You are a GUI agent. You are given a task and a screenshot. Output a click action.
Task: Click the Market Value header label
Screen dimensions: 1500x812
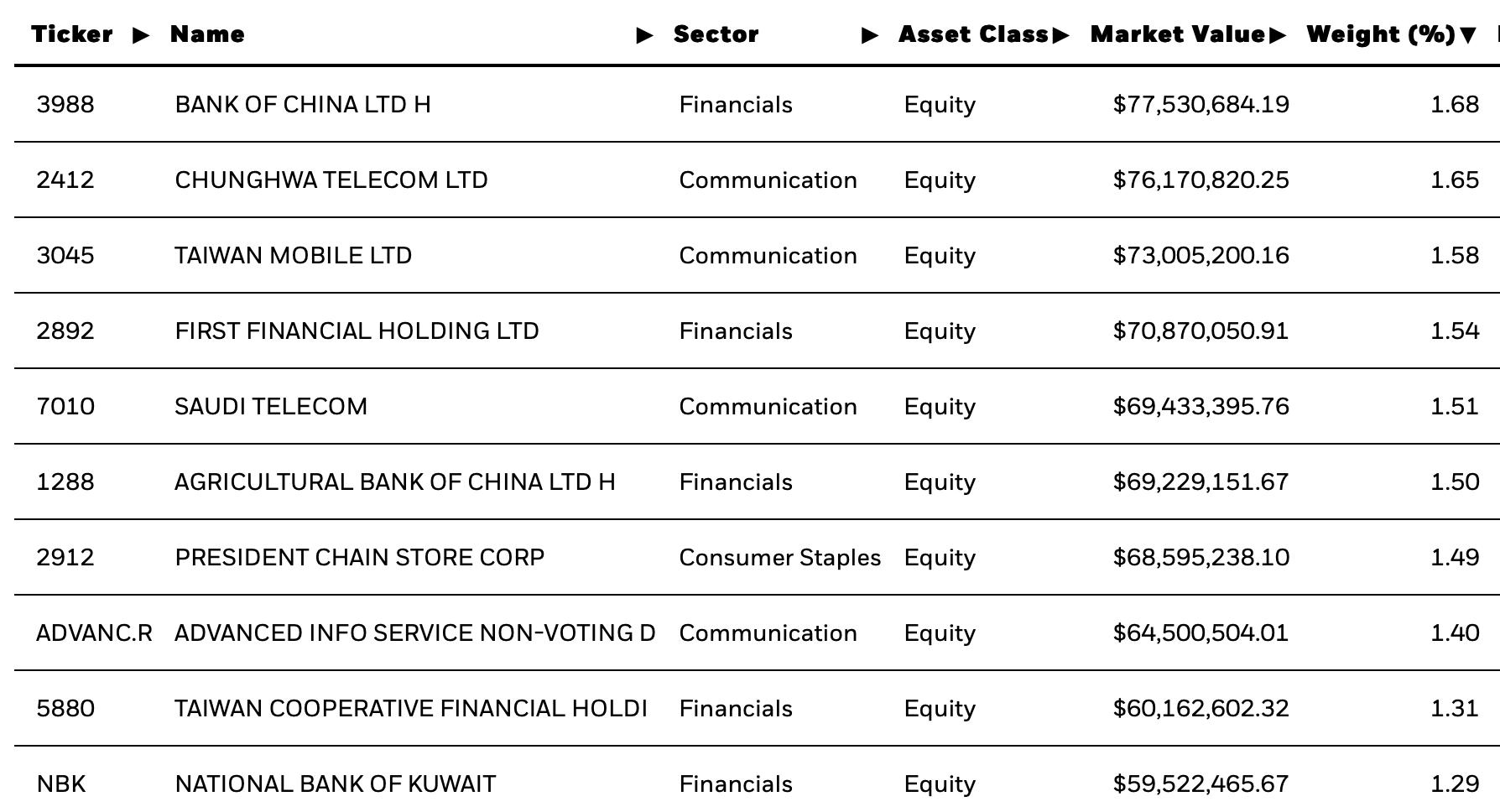pos(1178,34)
